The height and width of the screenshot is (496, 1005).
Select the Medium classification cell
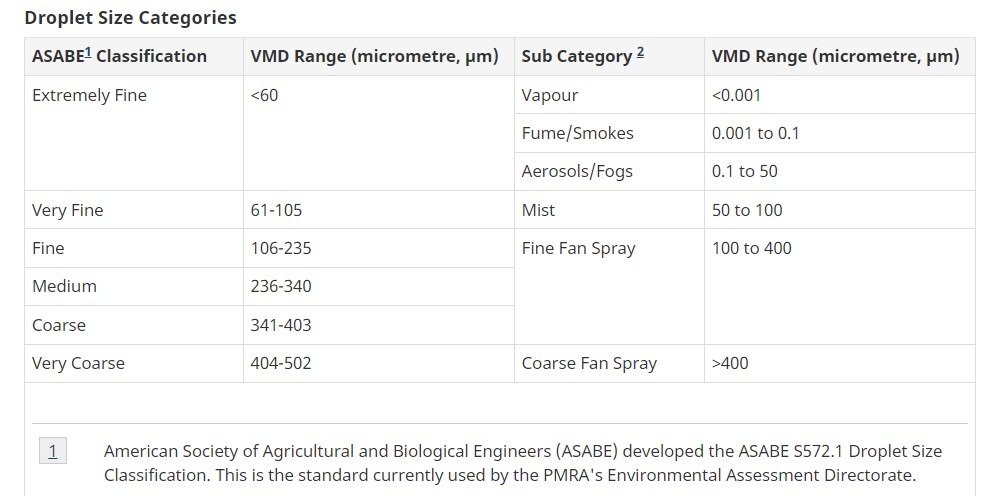134,286
